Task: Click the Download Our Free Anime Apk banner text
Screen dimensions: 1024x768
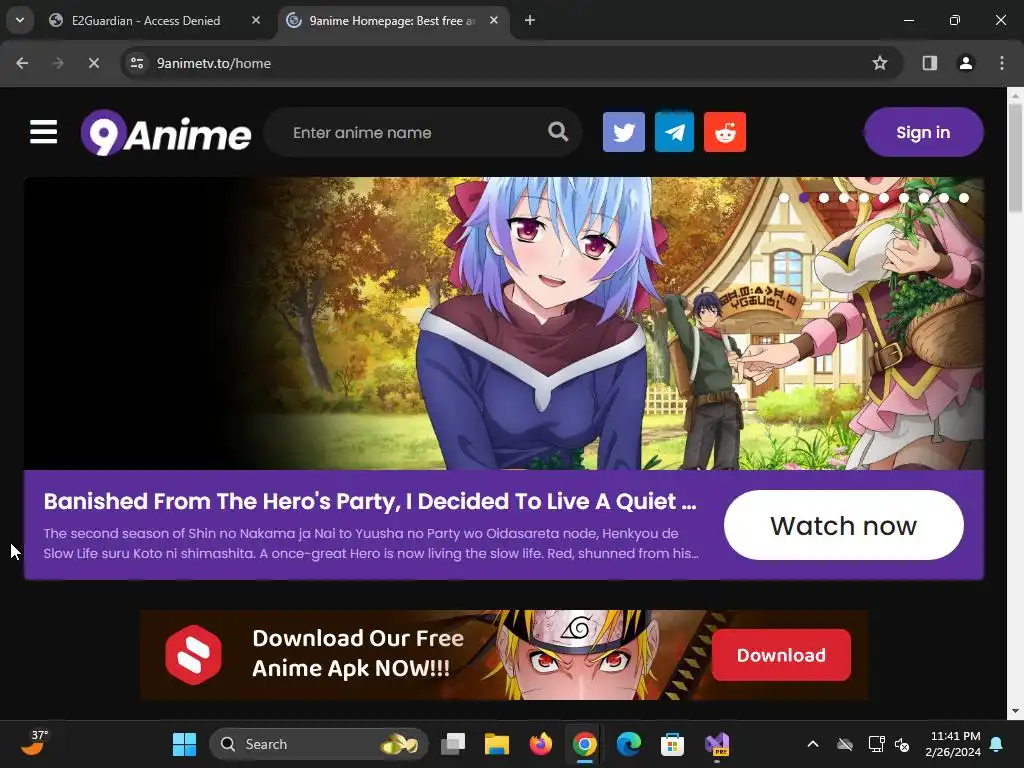Action: click(357, 653)
